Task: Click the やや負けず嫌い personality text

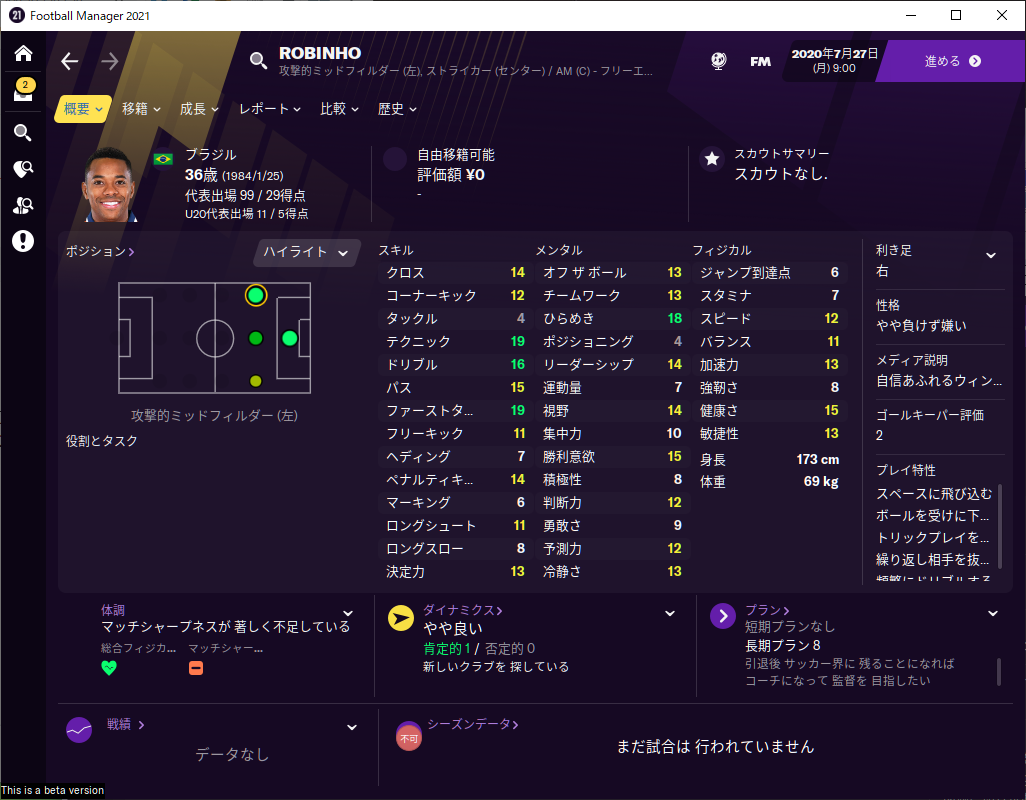Action: pyautogui.click(x=921, y=326)
